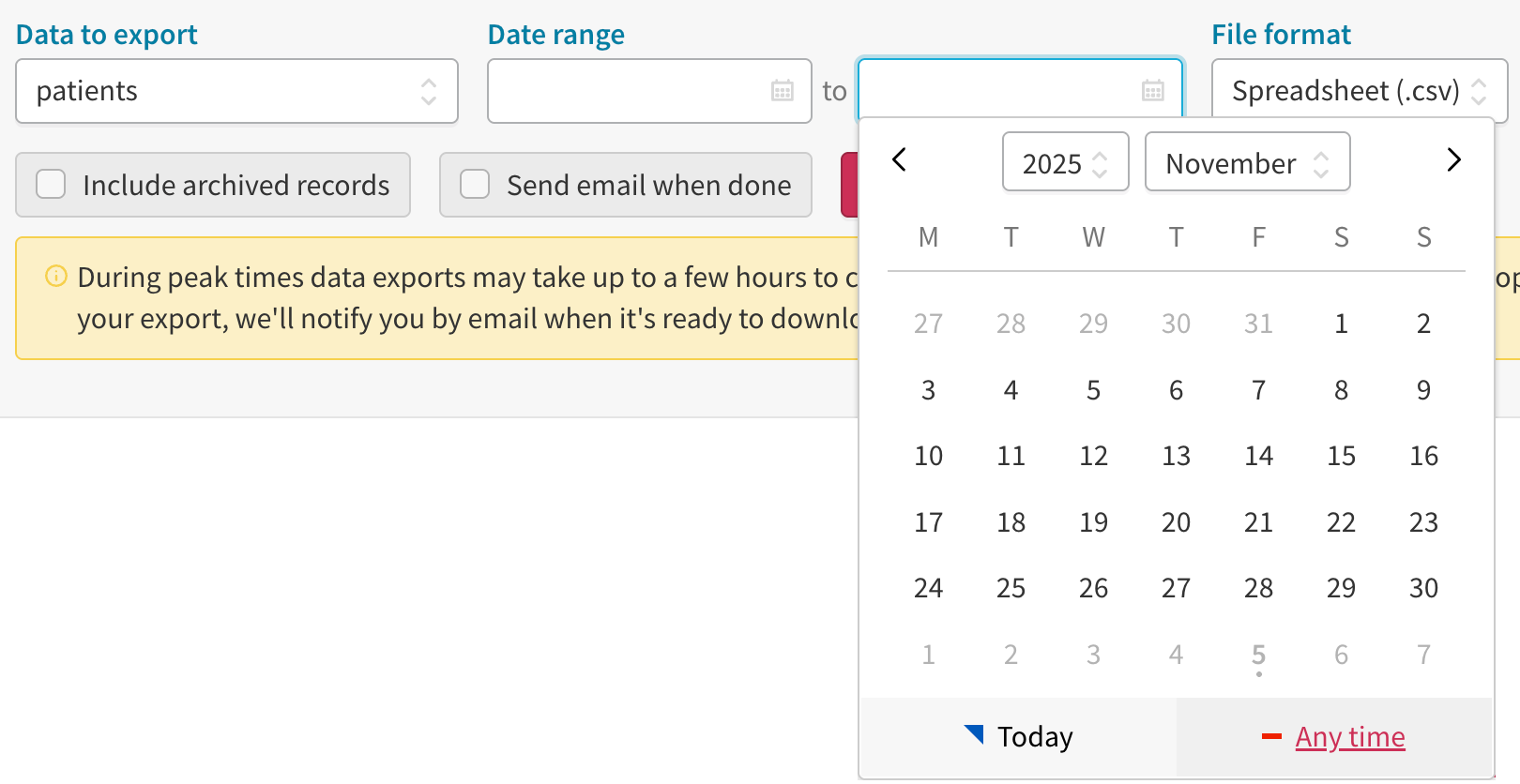
Task: Click the info icon in the yellow notice
Action: pos(56,277)
